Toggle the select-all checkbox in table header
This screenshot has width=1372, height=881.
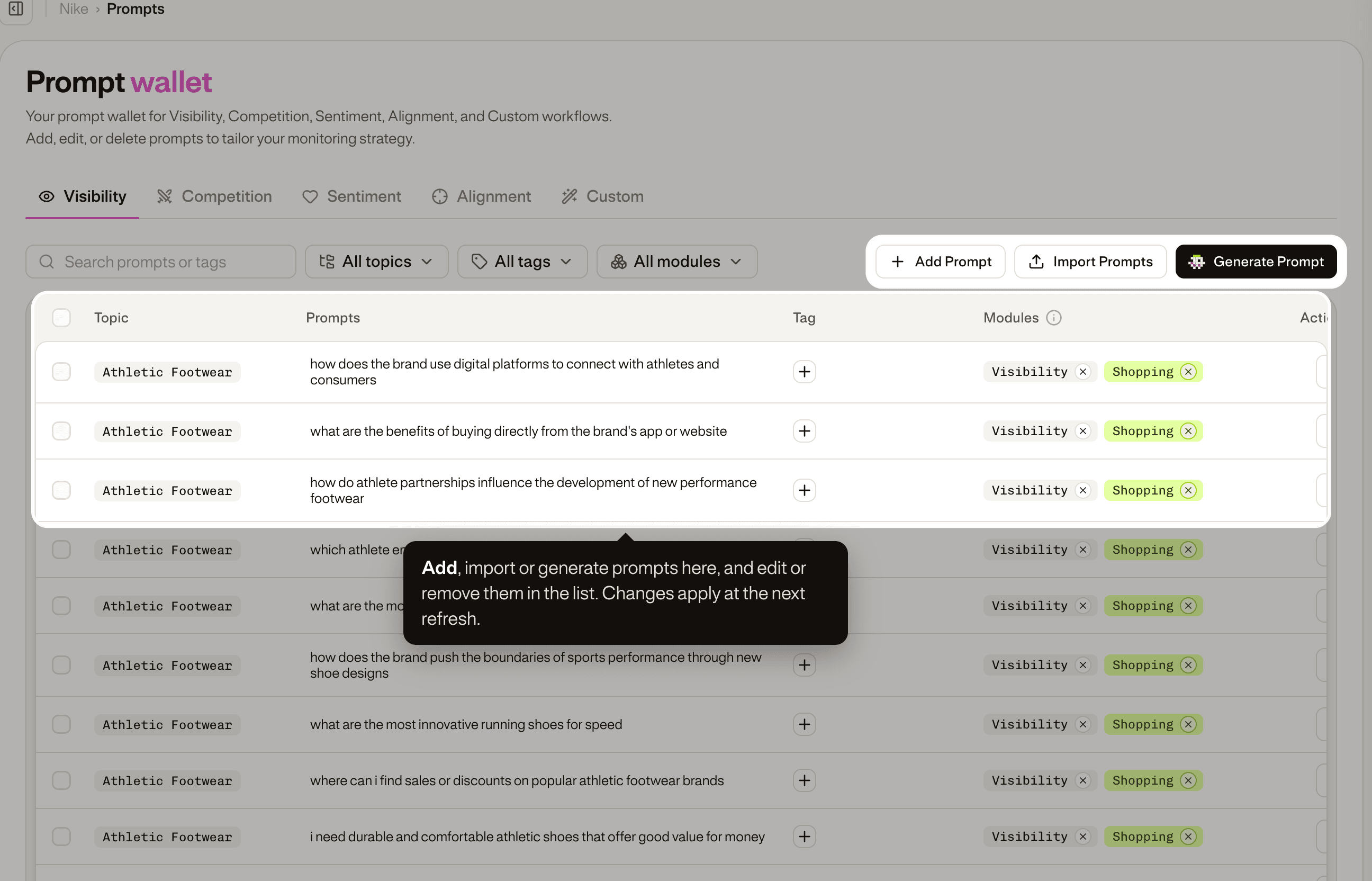(x=61, y=318)
